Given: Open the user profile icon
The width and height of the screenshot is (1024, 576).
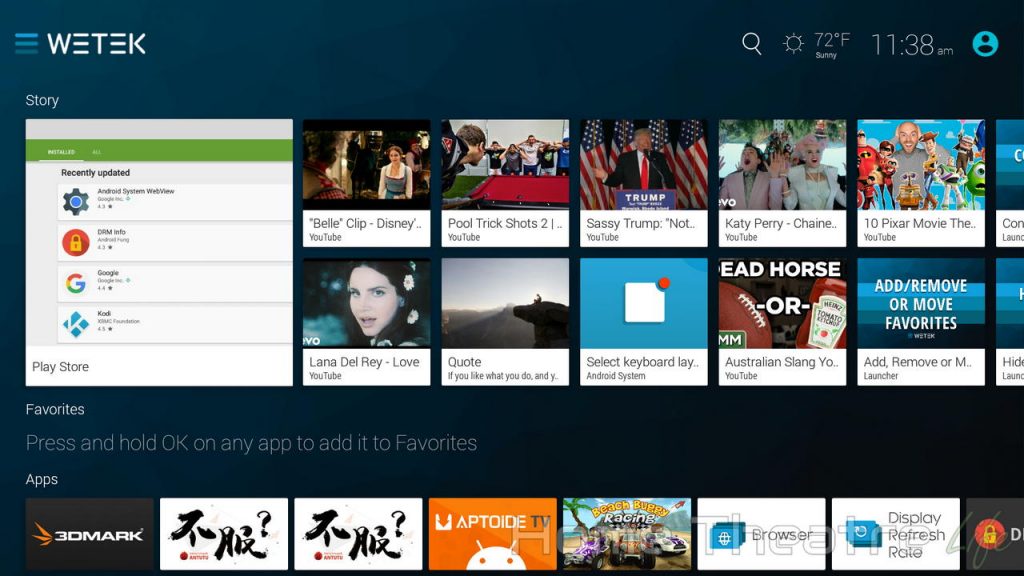Looking at the screenshot, I should (985, 44).
